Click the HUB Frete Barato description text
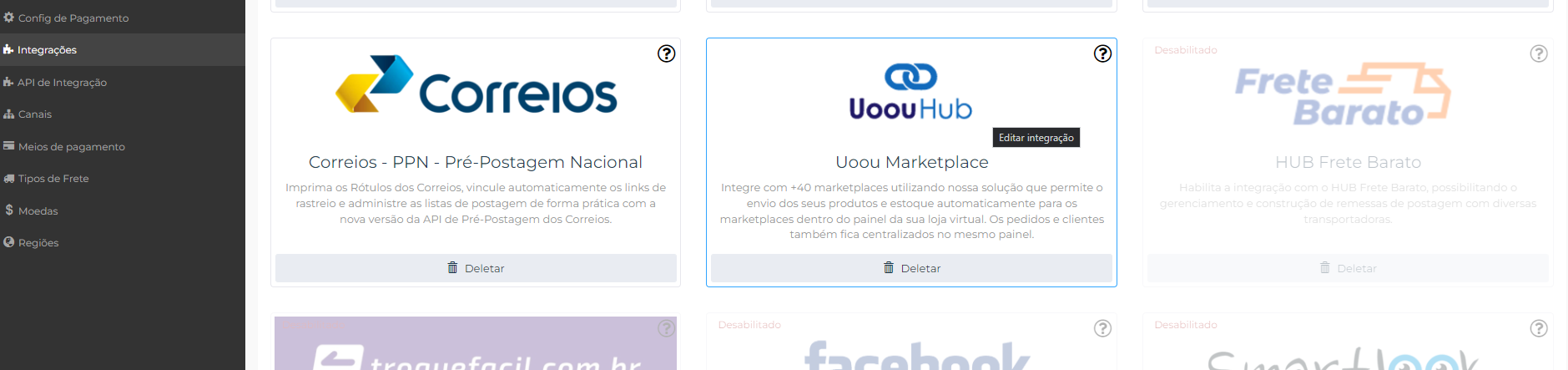The height and width of the screenshot is (370, 1568). (1348, 203)
